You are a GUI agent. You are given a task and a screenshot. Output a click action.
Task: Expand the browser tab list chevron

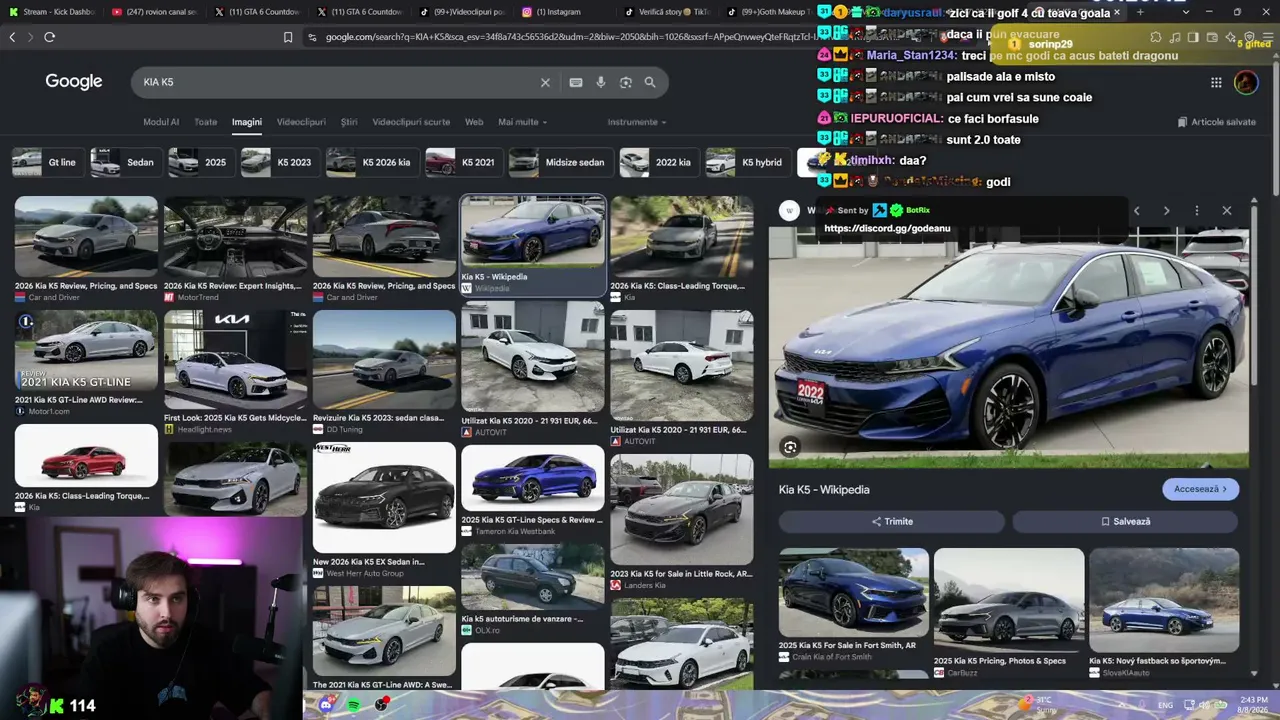coord(1186,12)
